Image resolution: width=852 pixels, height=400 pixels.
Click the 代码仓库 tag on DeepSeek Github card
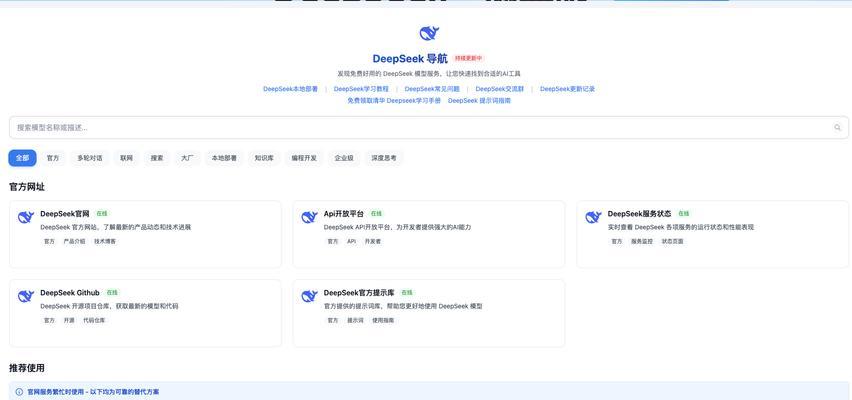click(x=94, y=321)
